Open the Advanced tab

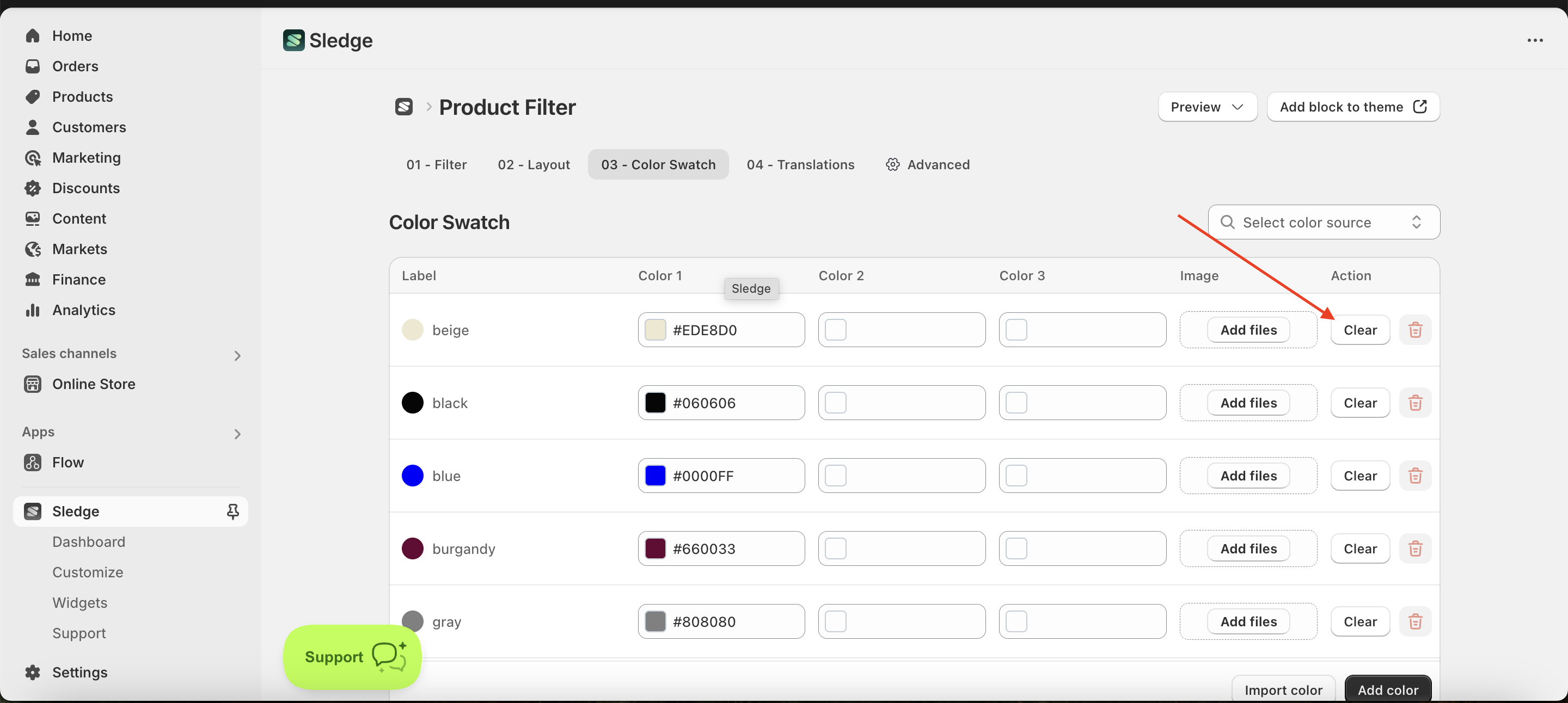928,164
